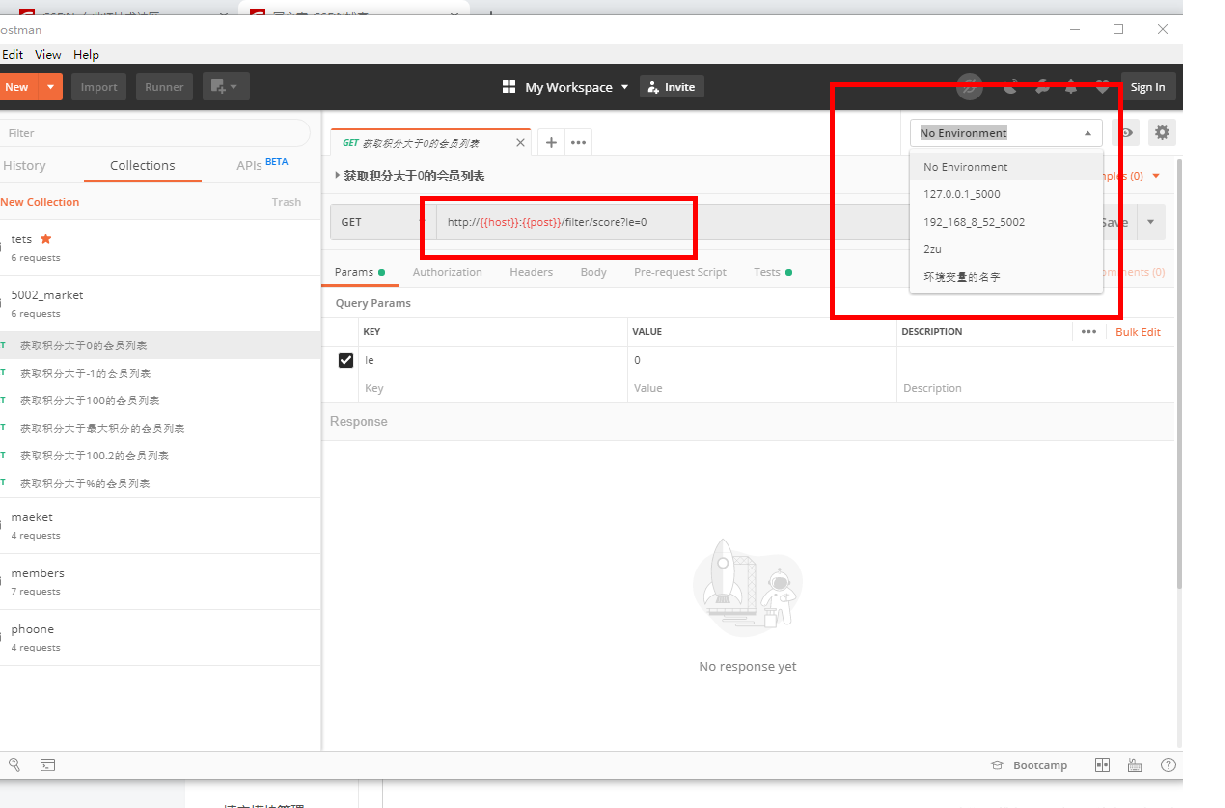
Task: Open the members collection
Action: (160, 581)
